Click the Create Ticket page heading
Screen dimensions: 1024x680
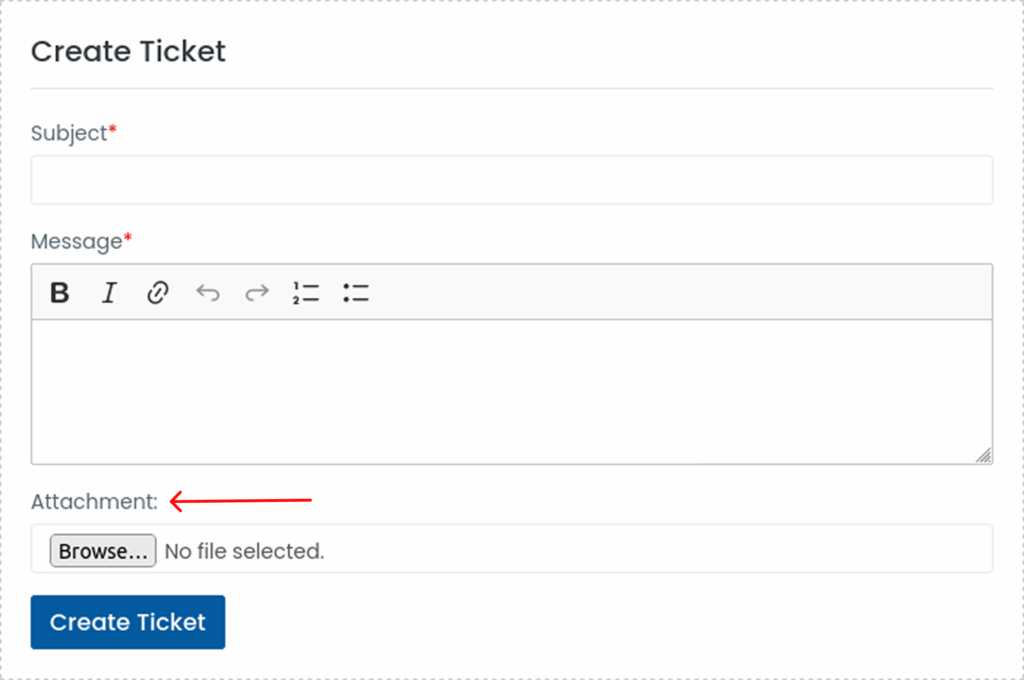point(128,51)
